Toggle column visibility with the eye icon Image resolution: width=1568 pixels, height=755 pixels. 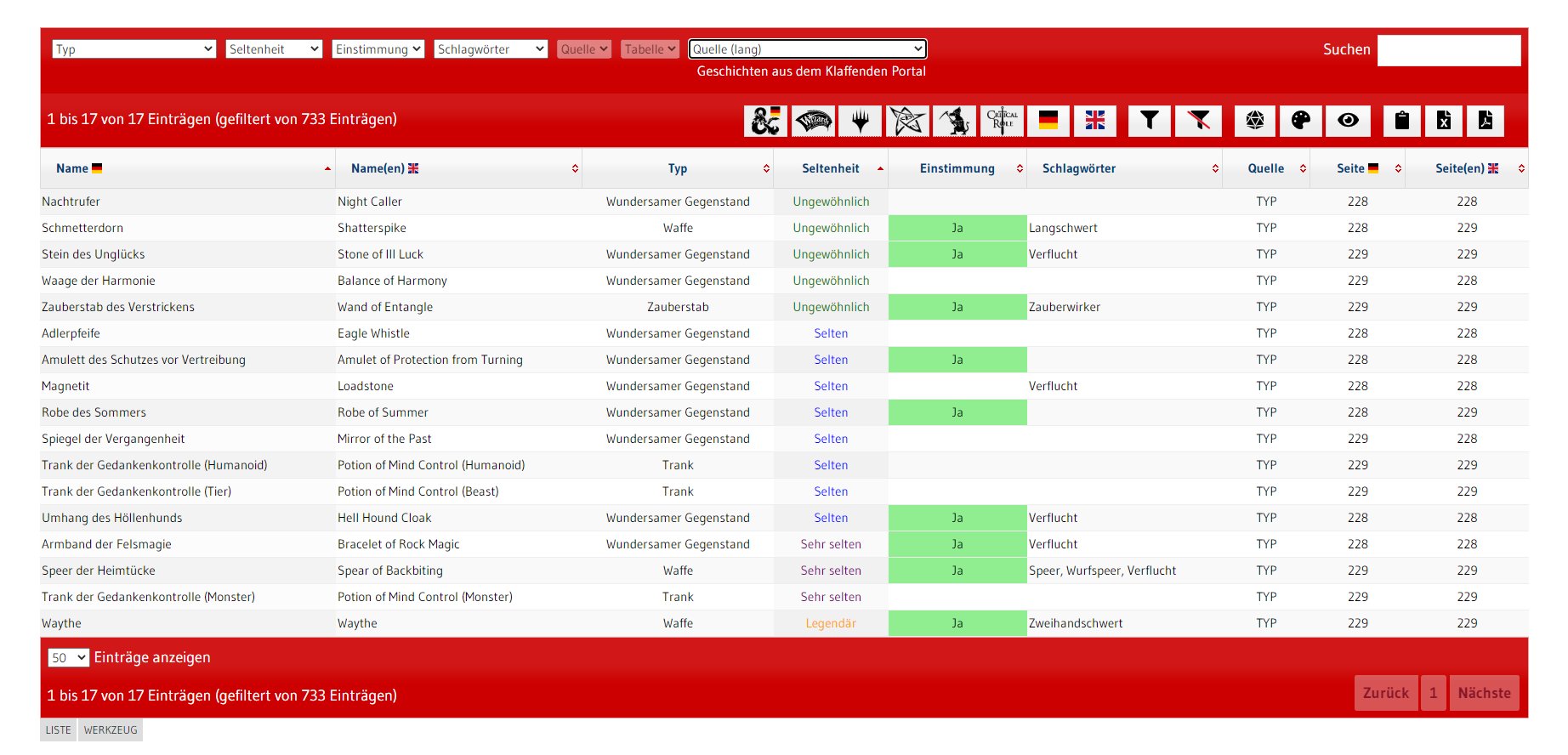(x=1348, y=121)
